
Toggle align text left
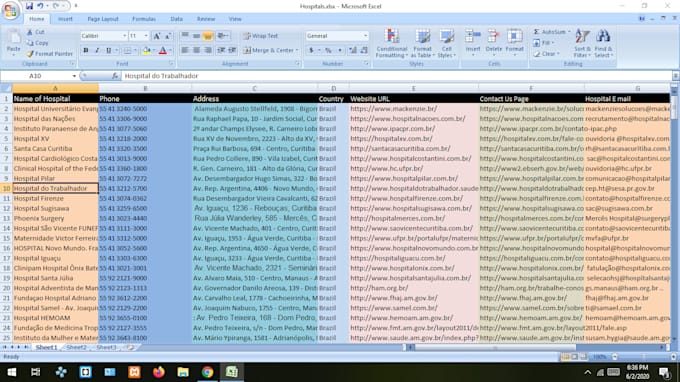(185, 50)
